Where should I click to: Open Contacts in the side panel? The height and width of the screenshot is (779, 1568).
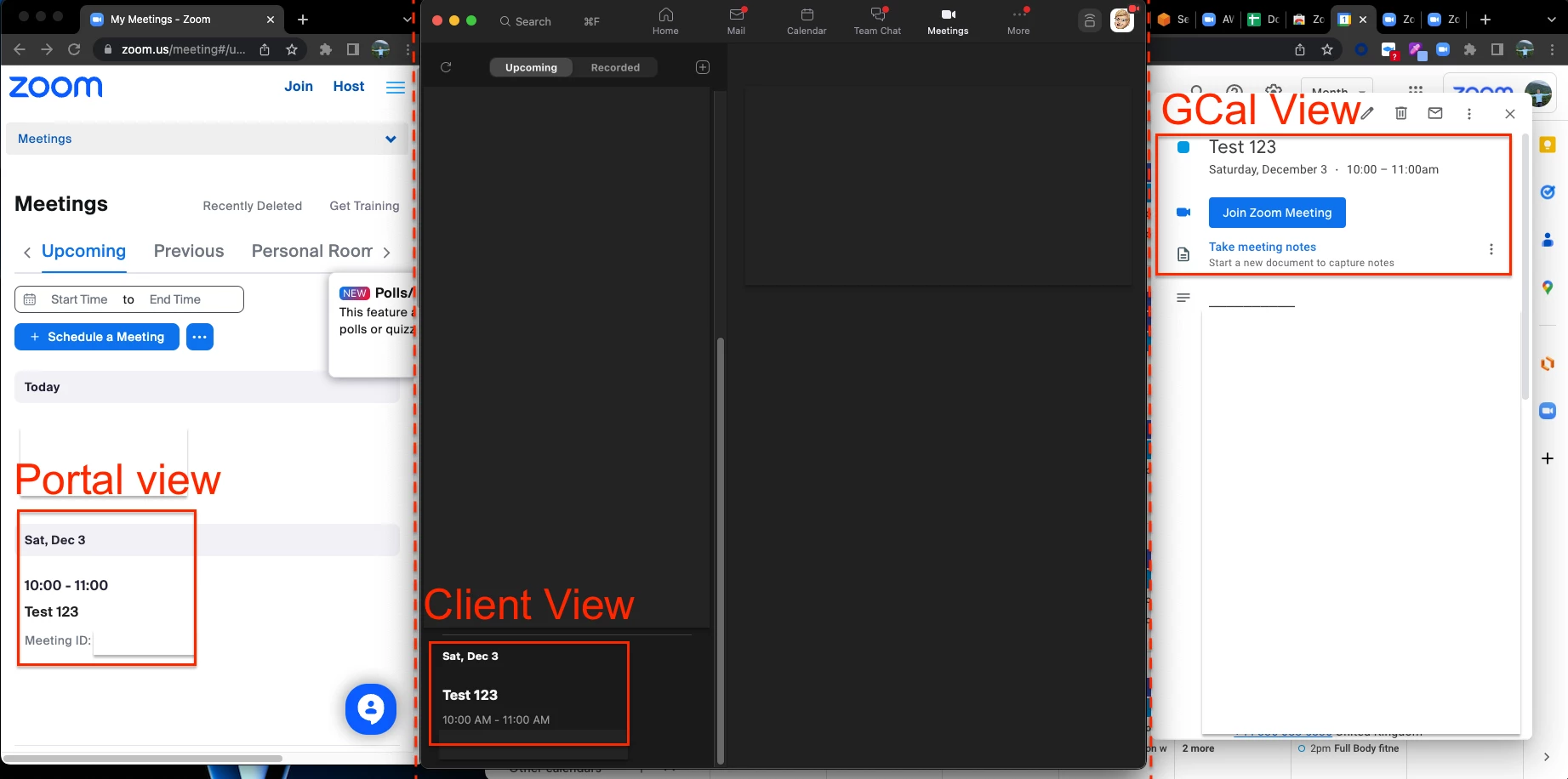(x=1548, y=241)
